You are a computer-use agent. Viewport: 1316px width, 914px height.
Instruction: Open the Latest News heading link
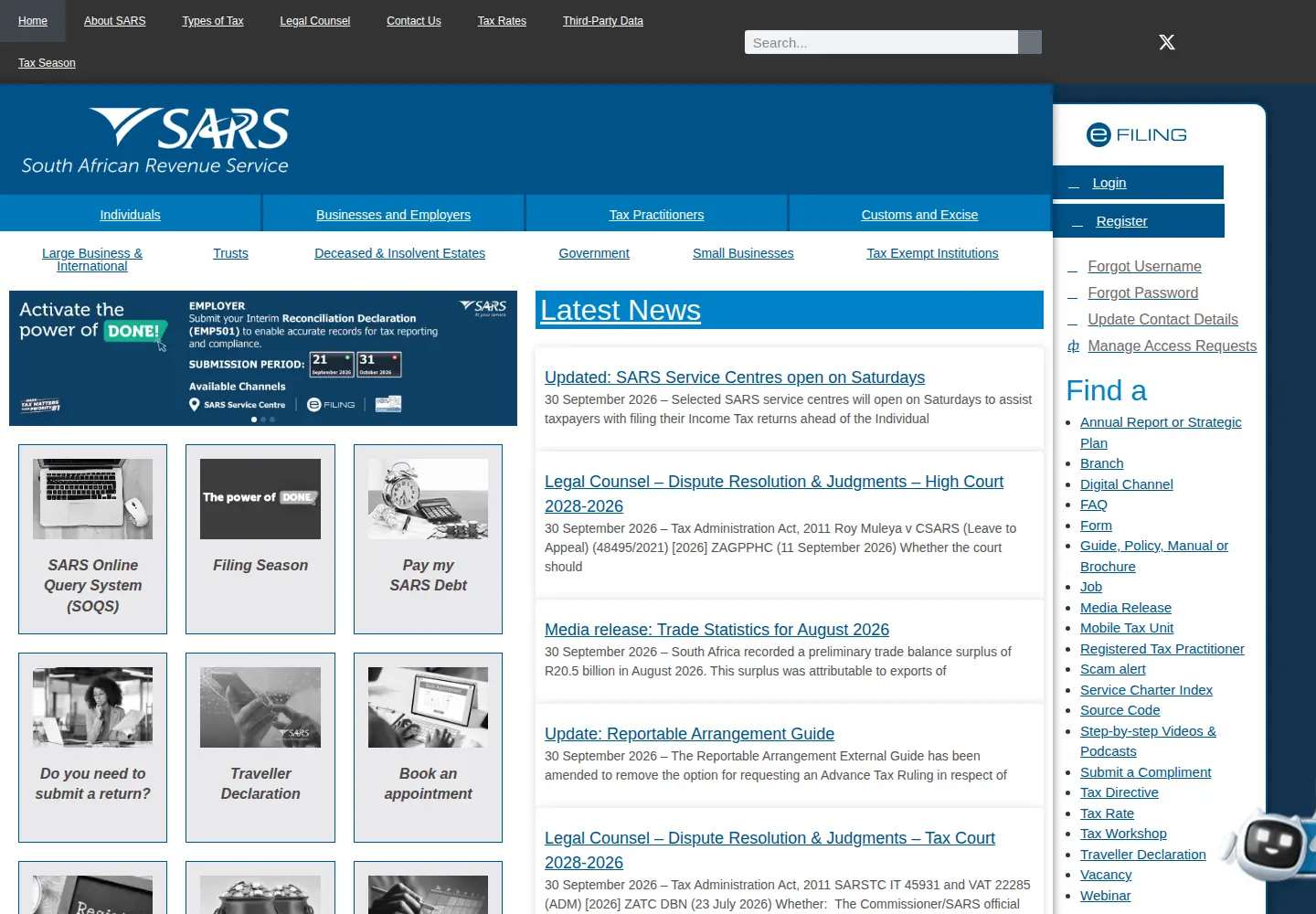click(x=621, y=311)
